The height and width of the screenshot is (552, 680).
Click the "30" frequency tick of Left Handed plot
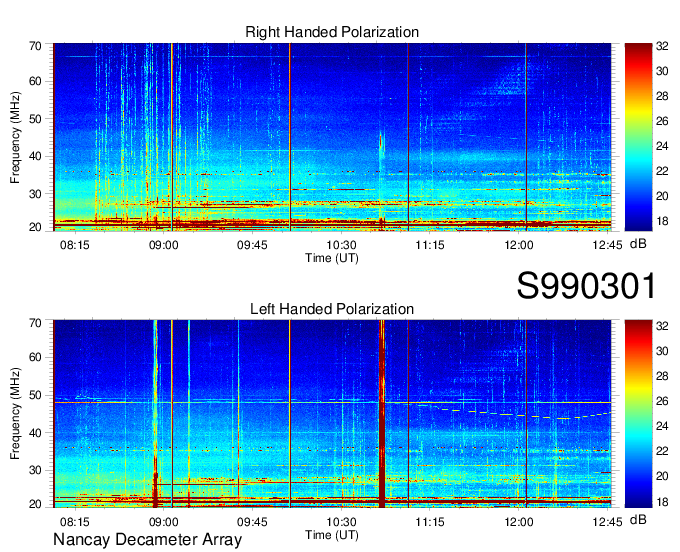pyautogui.click(x=35, y=470)
